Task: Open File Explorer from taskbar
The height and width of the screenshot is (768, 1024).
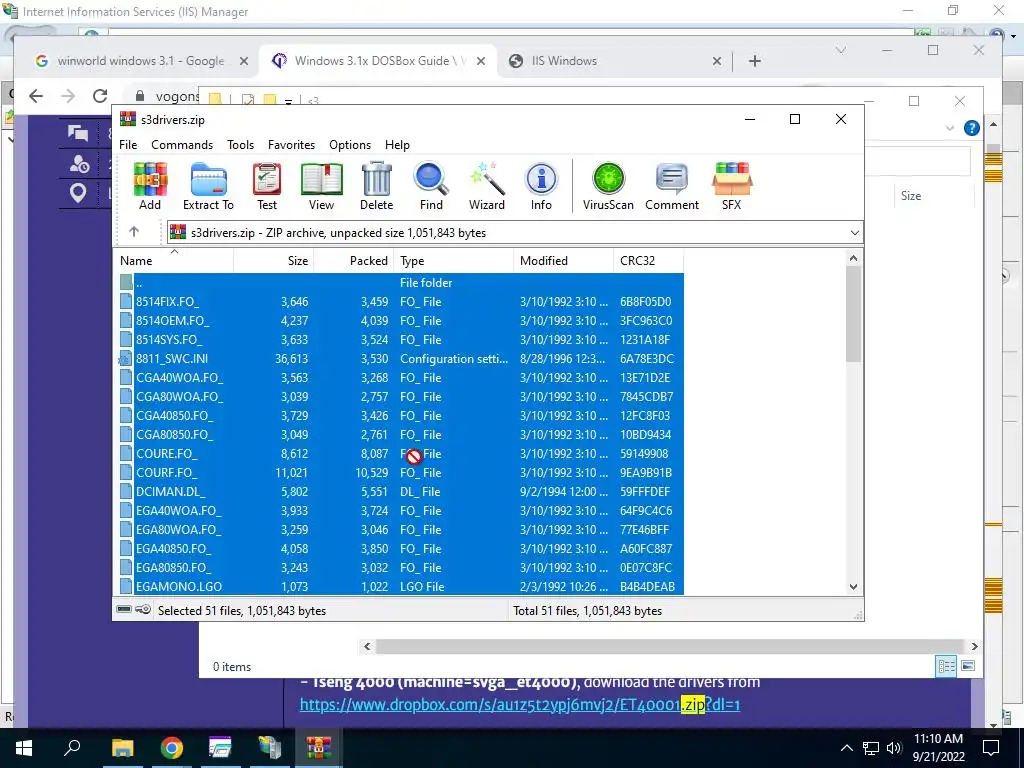Action: (x=122, y=748)
